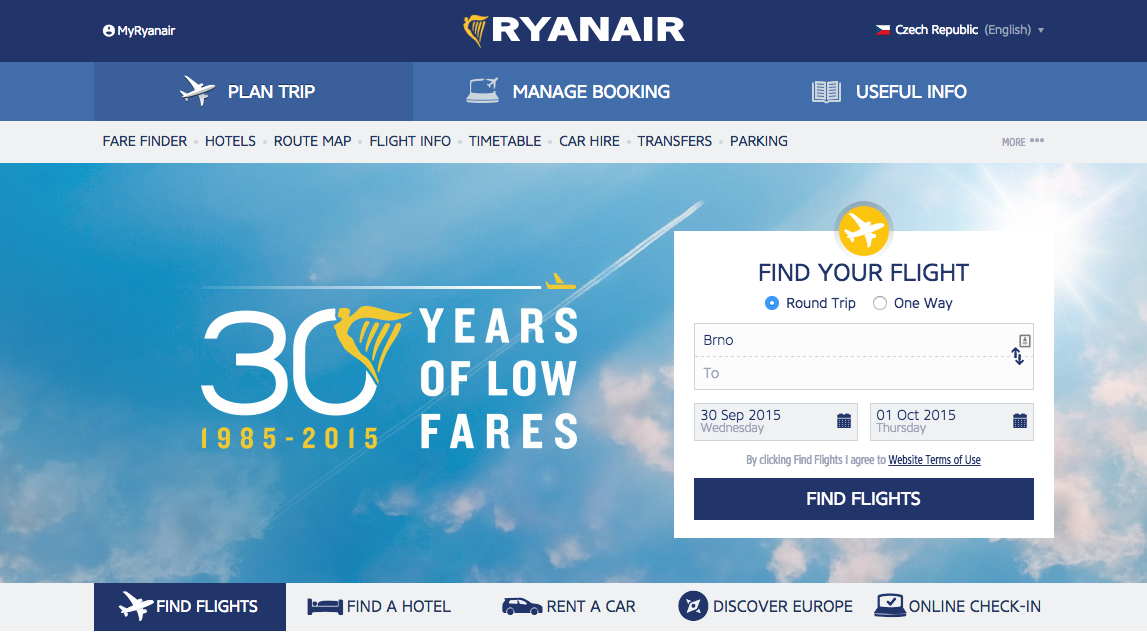Screen dimensions: 1147x632
Task: Click the dark blue Find Flights button
Action: coord(863,499)
